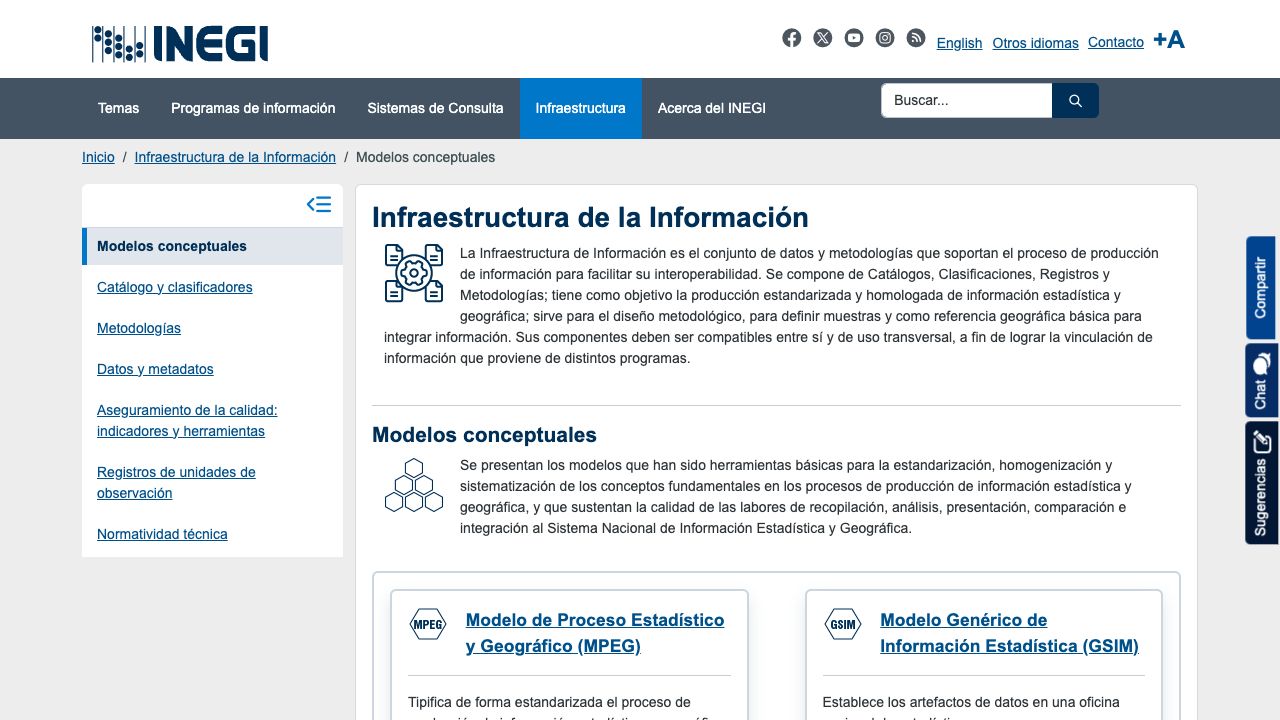Increase text size with +A icon
The image size is (1280, 720).
click(x=1168, y=40)
